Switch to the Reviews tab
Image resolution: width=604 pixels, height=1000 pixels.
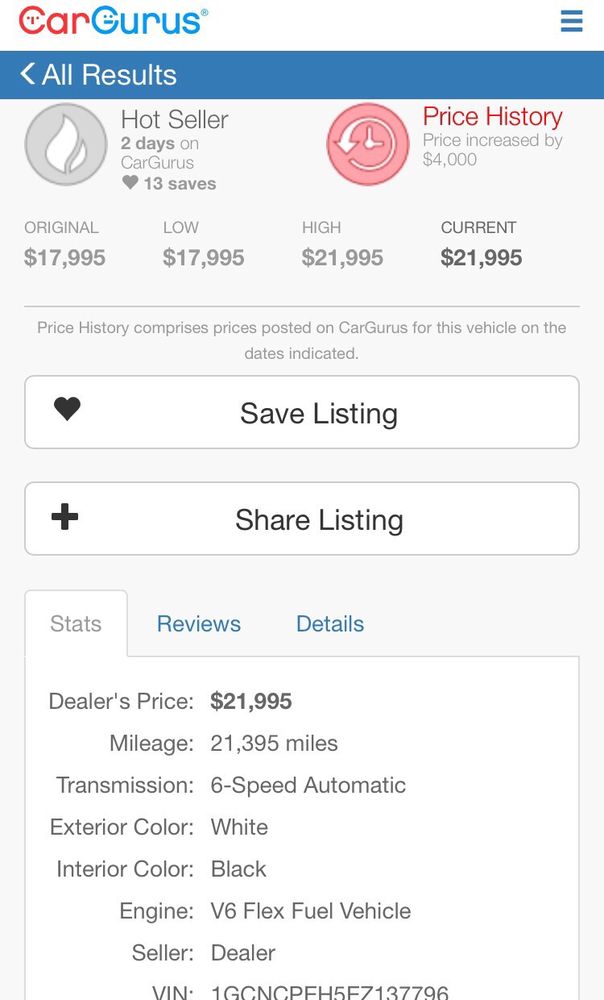pos(199,624)
